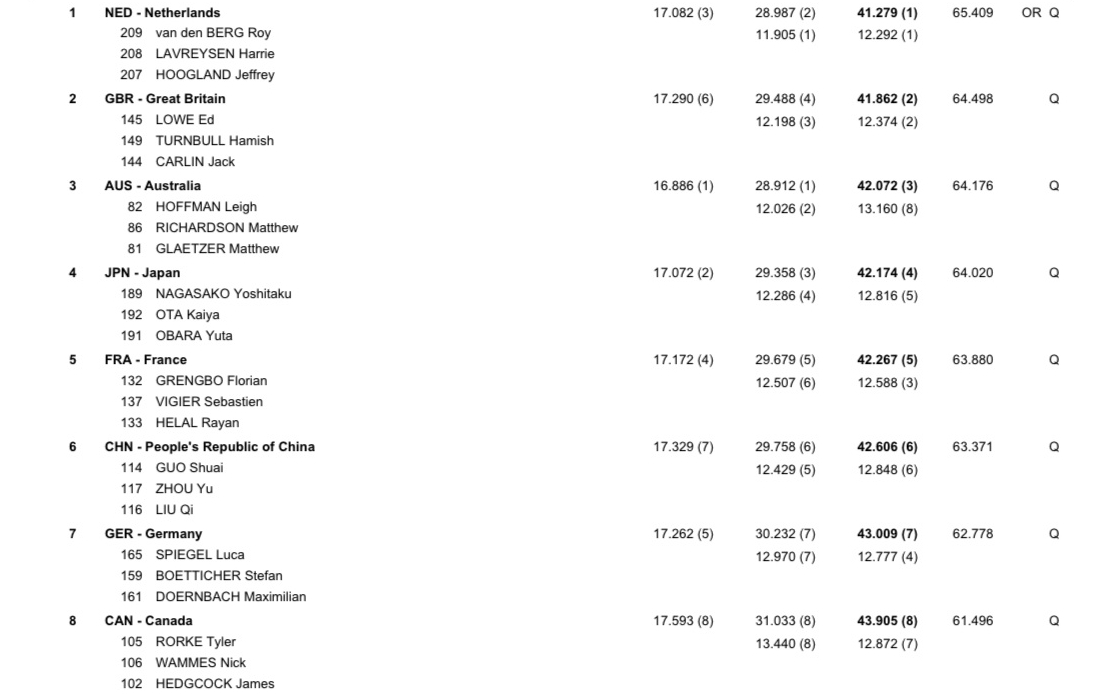Select TURNBULL Hamish in the list
Screen dimensions: 1107x694
[x=214, y=141]
